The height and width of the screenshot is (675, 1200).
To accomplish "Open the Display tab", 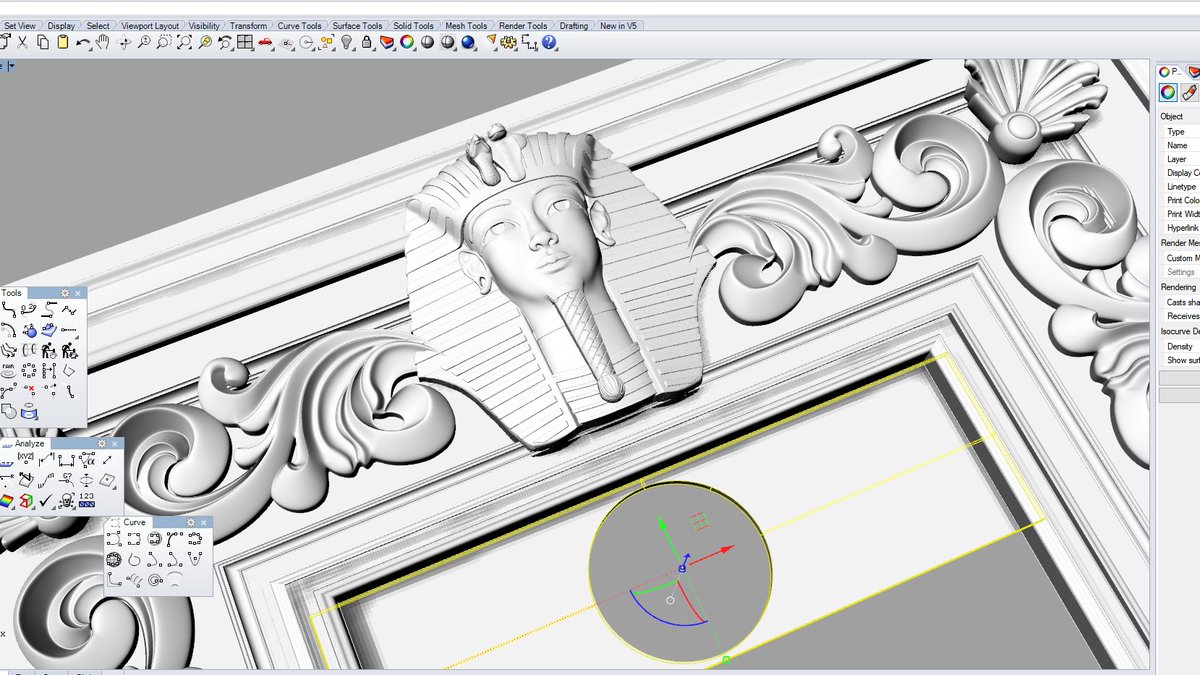I will [61, 25].
